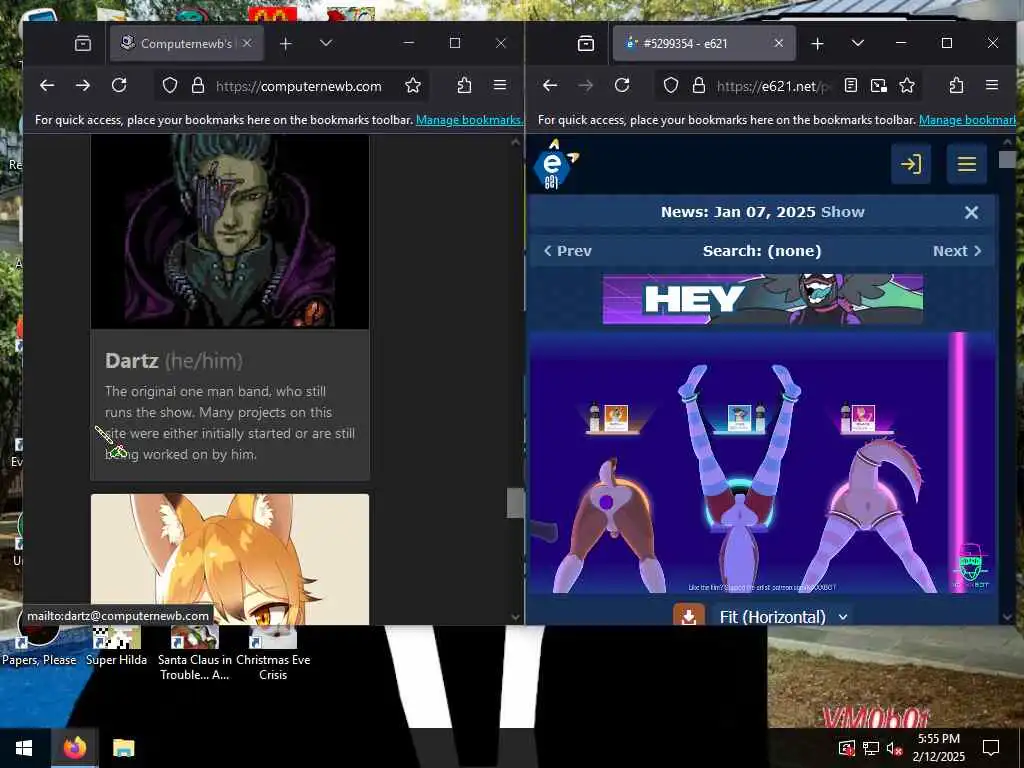Close the #5299354 - e621 tab
Screen dimensions: 1024x768
pos(778,44)
